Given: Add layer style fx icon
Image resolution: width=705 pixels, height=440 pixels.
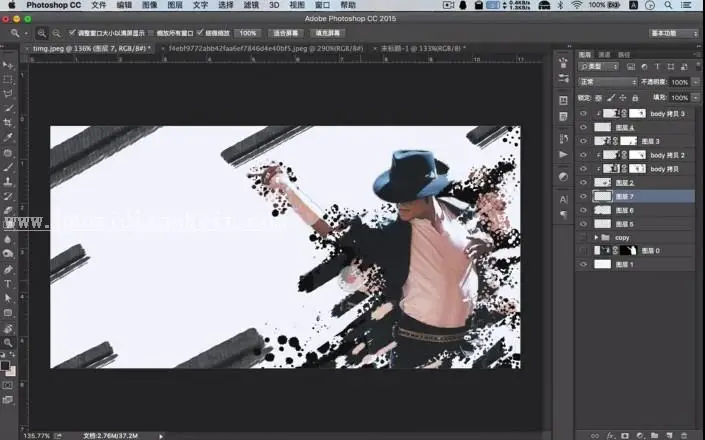Looking at the screenshot, I should pos(610,436).
